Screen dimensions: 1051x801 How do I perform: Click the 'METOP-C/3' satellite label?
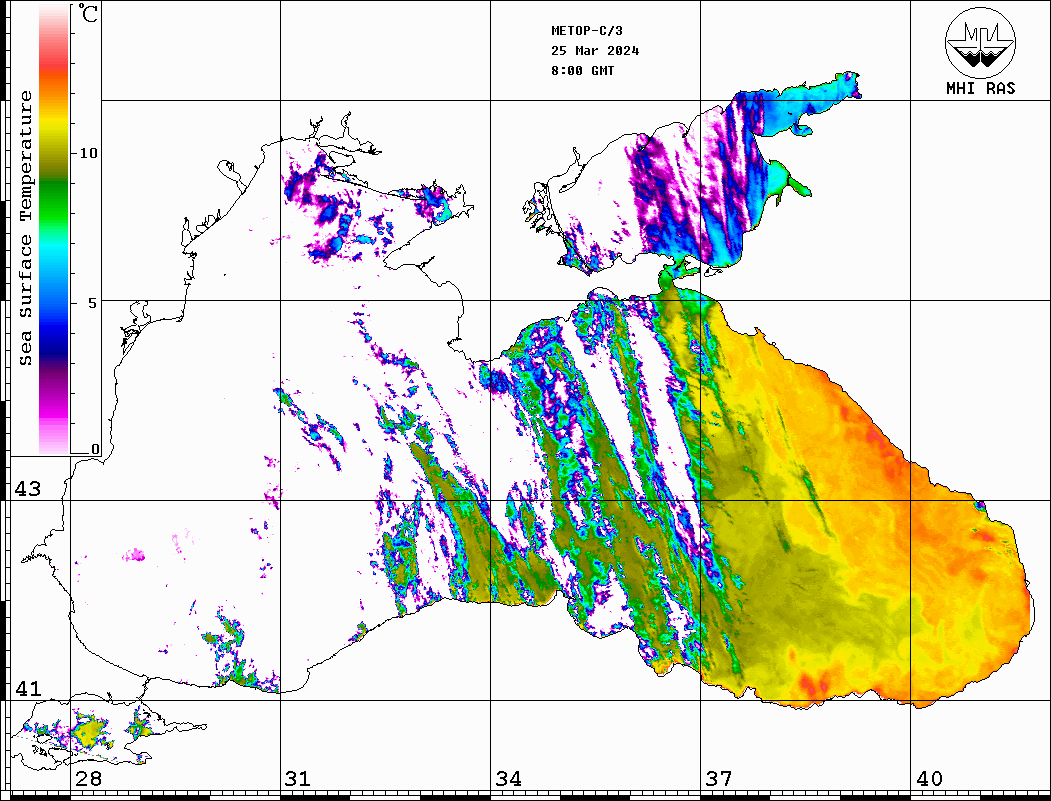click(587, 31)
